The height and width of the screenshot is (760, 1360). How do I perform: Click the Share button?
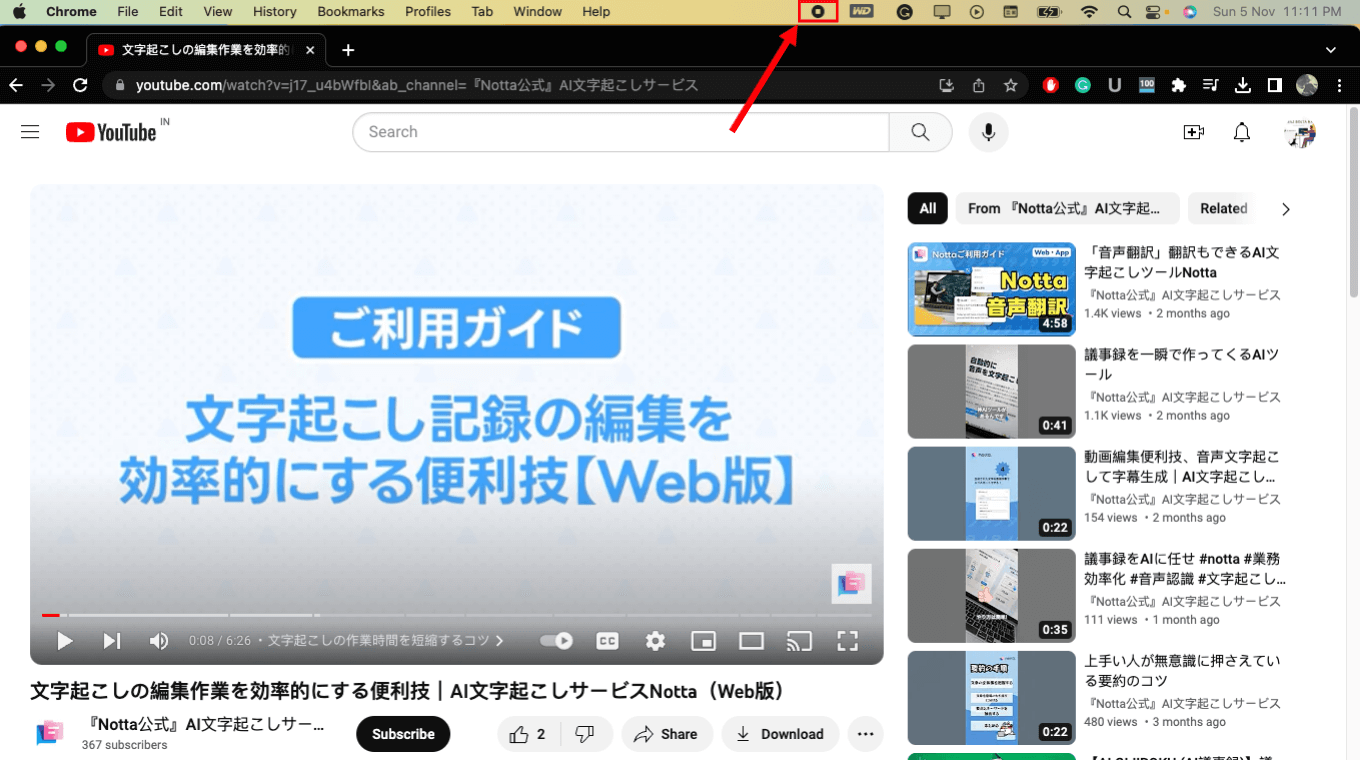tap(667, 734)
